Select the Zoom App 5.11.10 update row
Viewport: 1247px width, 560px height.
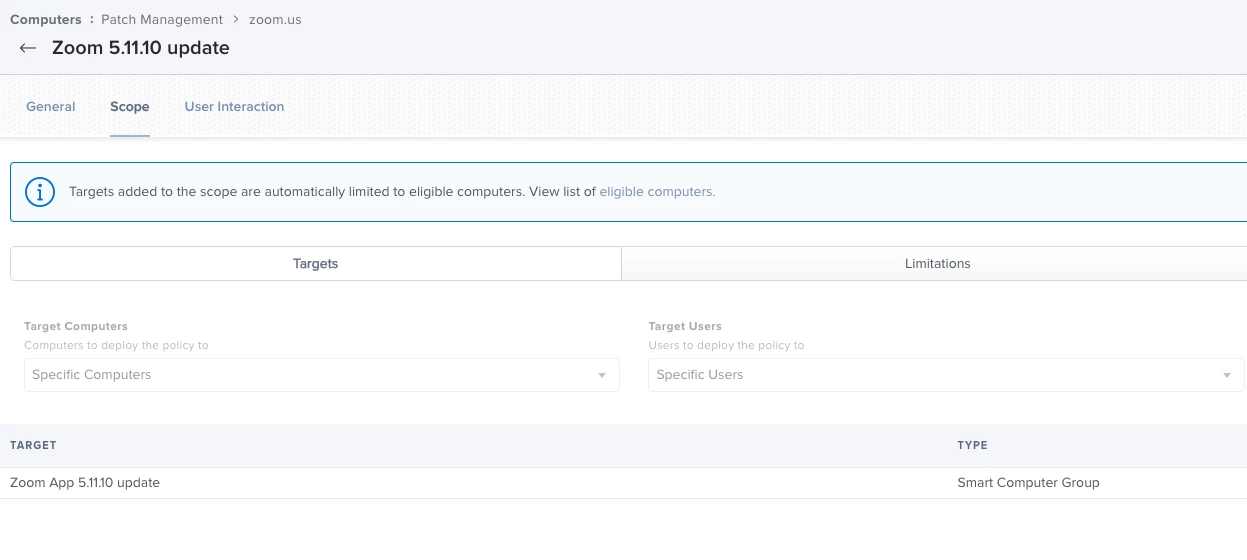[x=623, y=483]
